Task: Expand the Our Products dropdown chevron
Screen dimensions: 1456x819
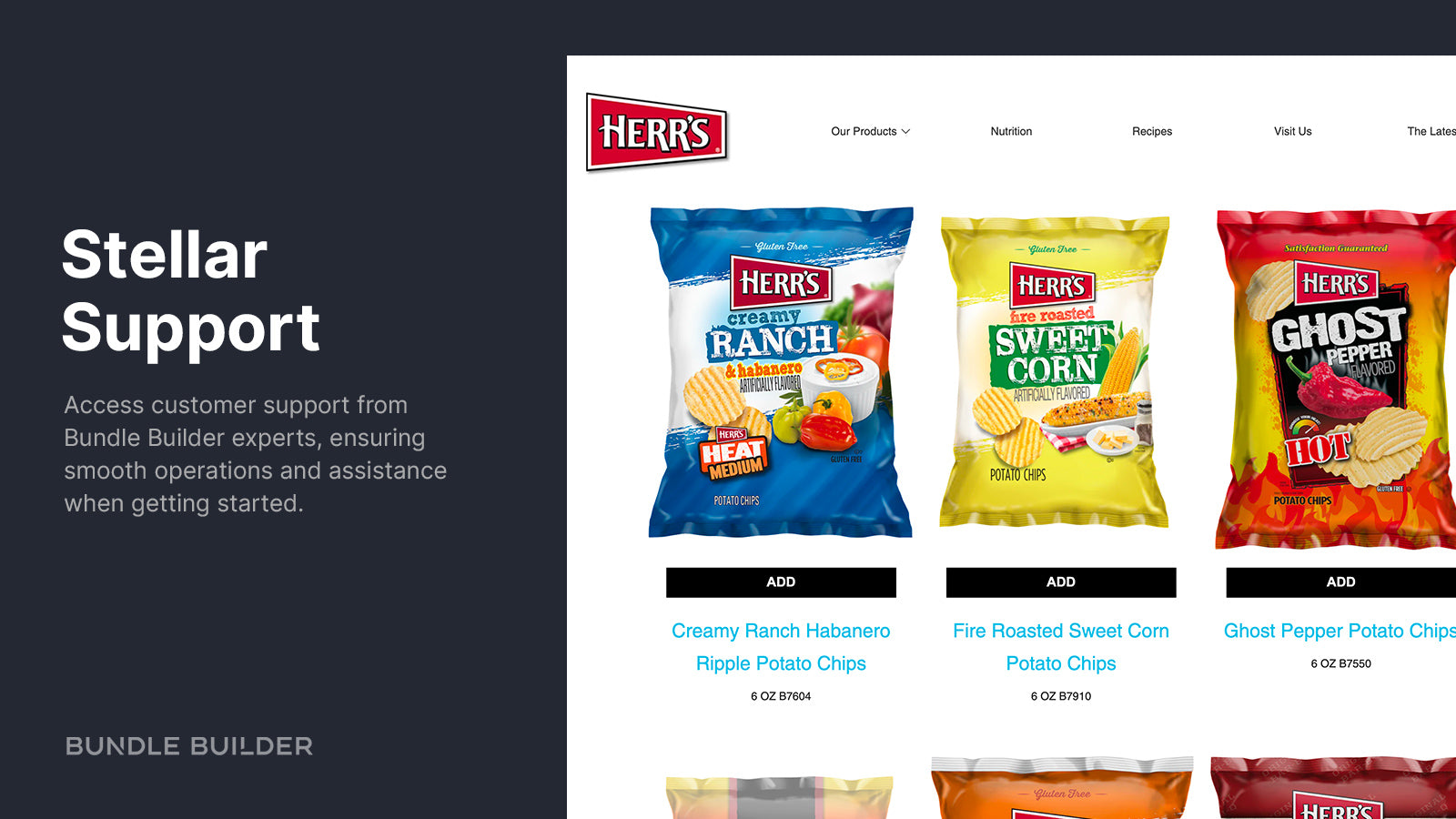Action: click(x=905, y=132)
